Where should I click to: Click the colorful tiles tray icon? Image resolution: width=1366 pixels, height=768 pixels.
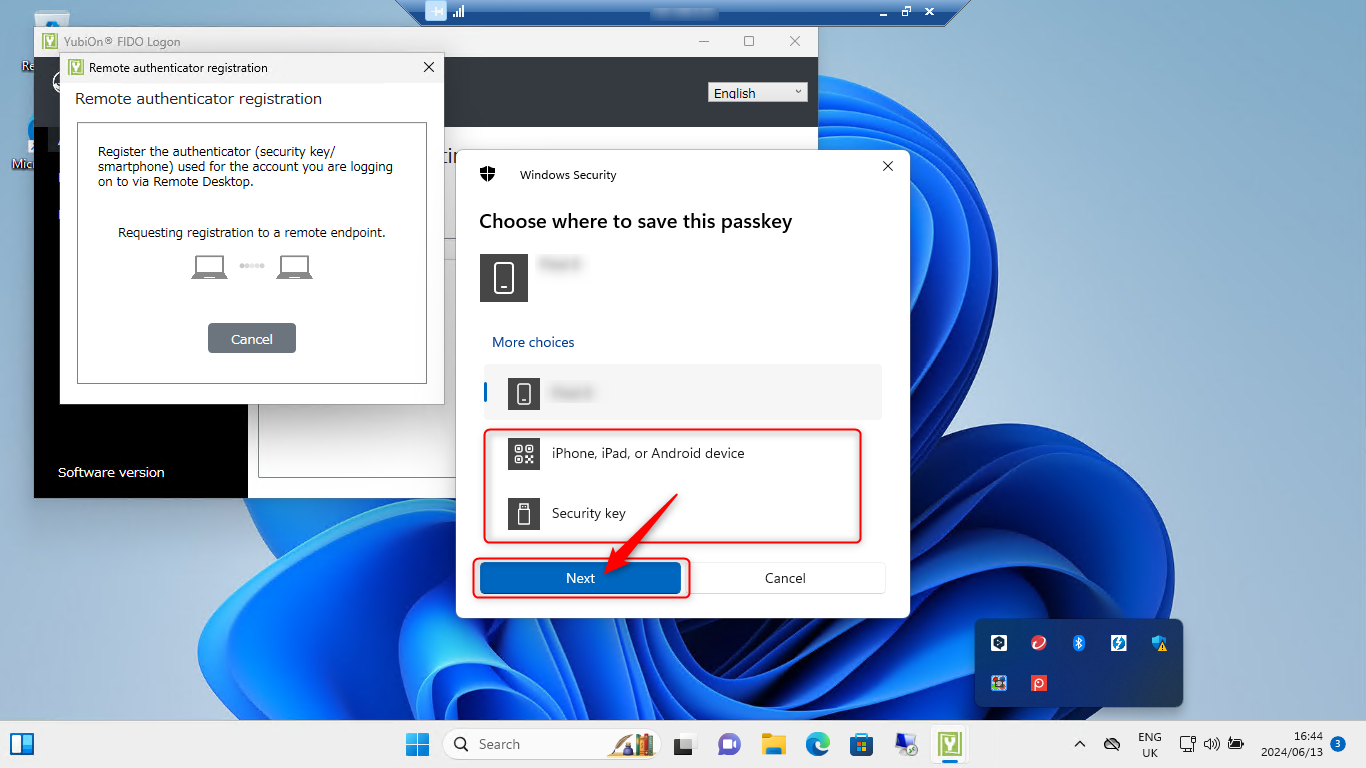tap(999, 683)
